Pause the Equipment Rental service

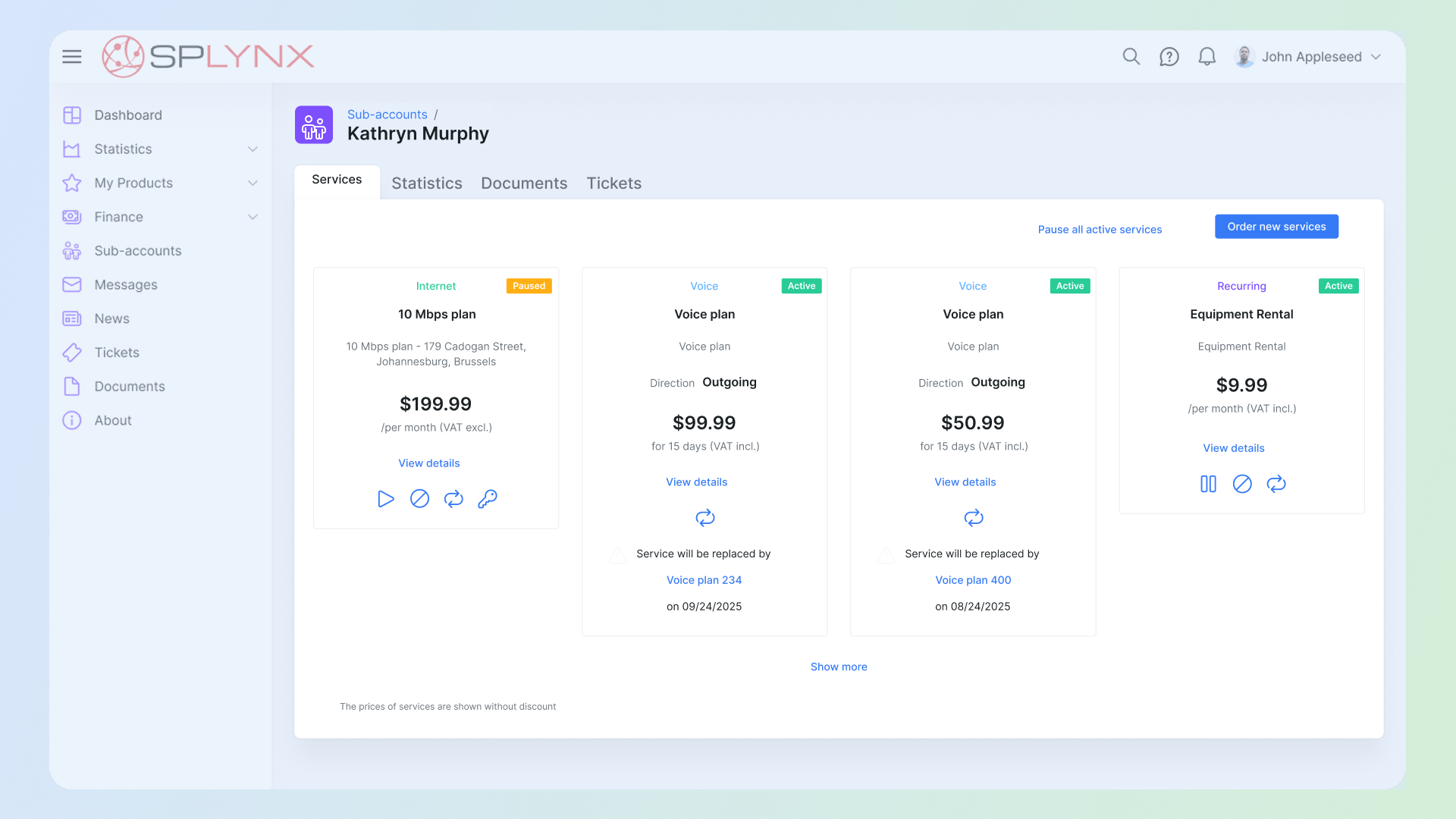(1207, 484)
